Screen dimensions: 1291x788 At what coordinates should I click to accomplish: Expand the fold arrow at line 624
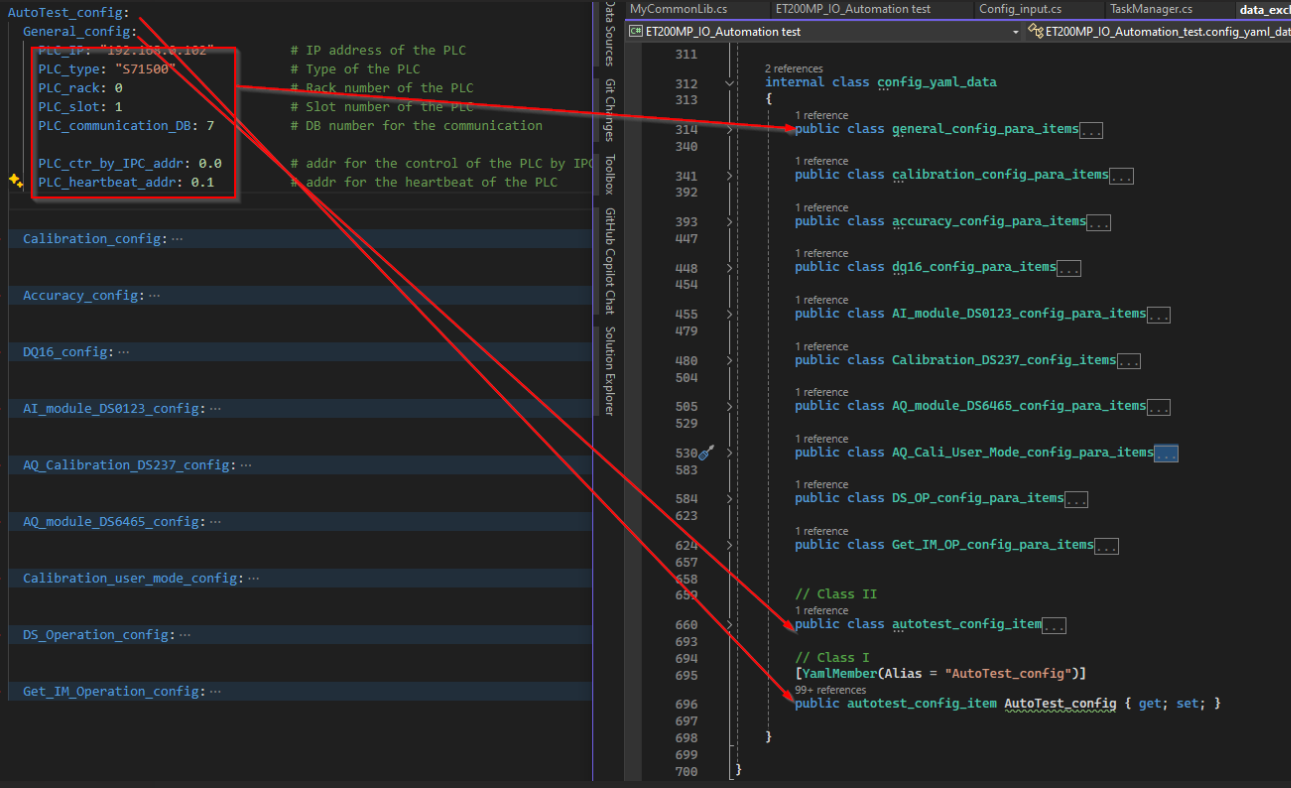(x=729, y=545)
